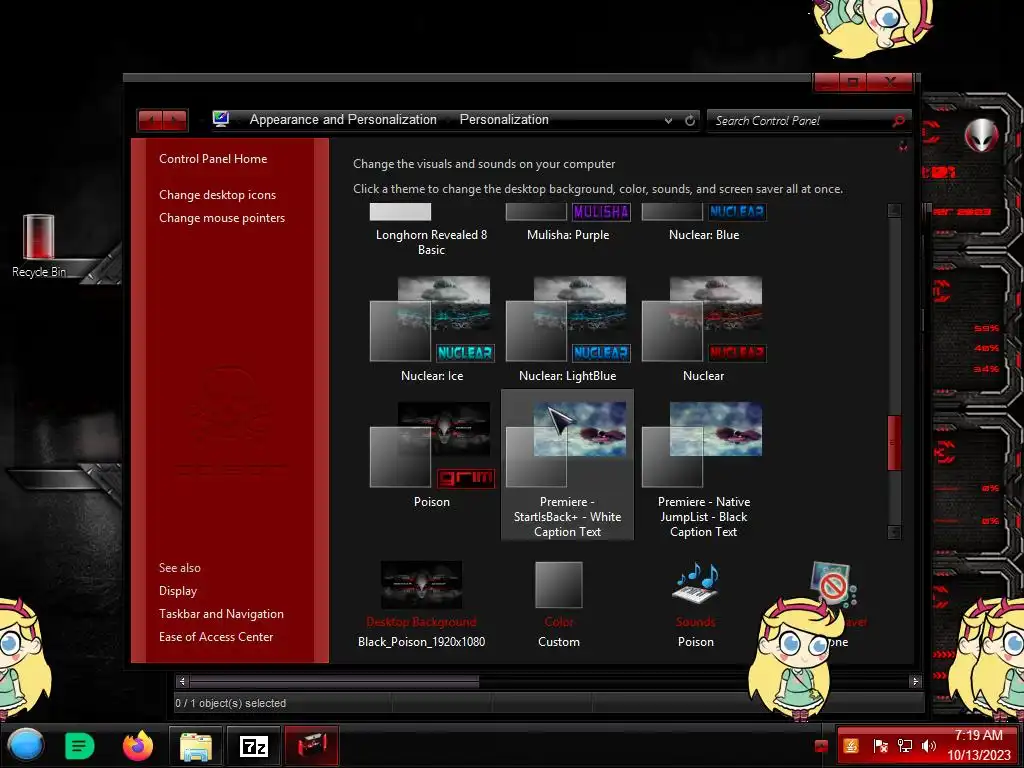This screenshot has width=1024, height=768.
Task: Open the Start orb button
Action: 25,746
